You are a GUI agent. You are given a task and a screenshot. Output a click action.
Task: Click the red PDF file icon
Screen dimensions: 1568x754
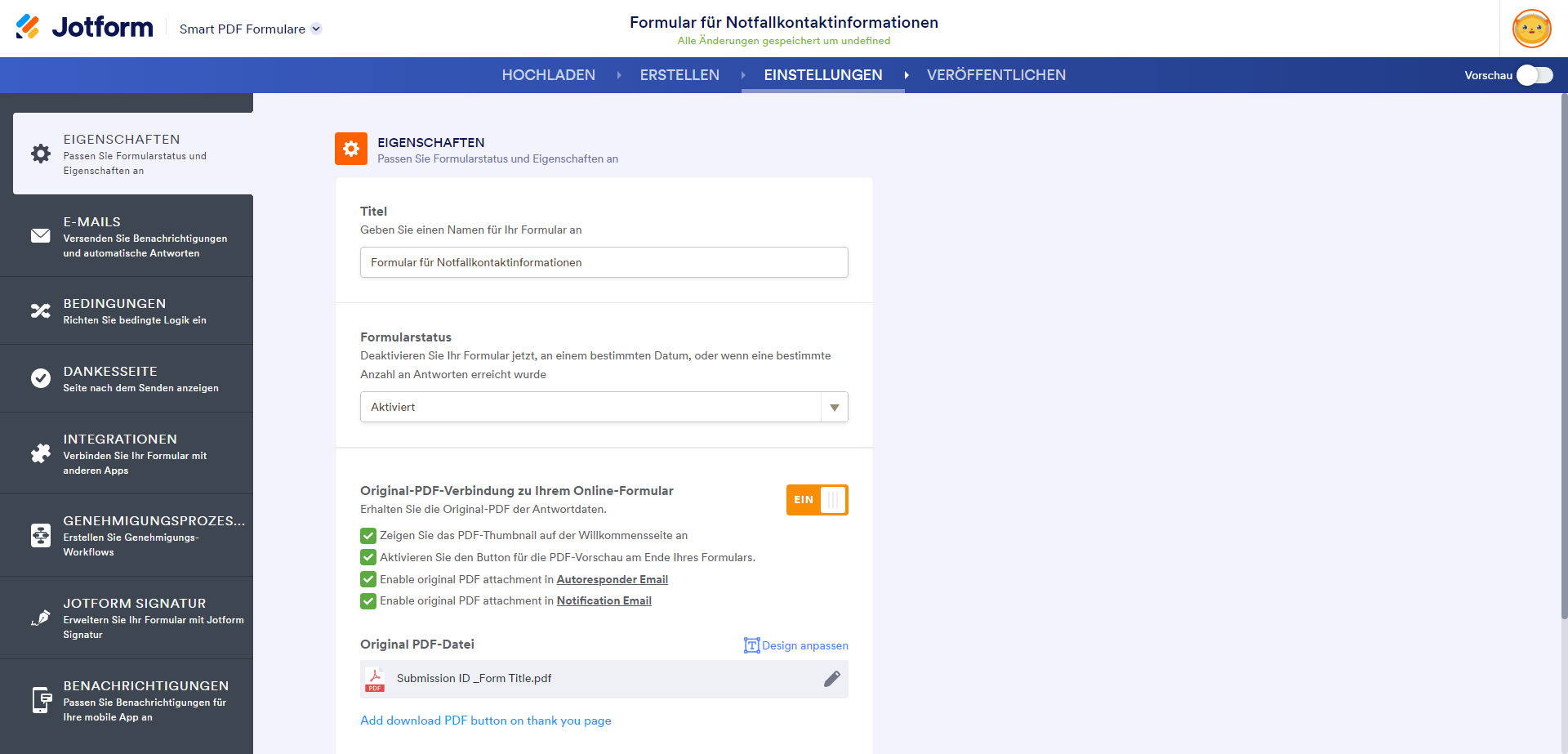[x=375, y=680]
